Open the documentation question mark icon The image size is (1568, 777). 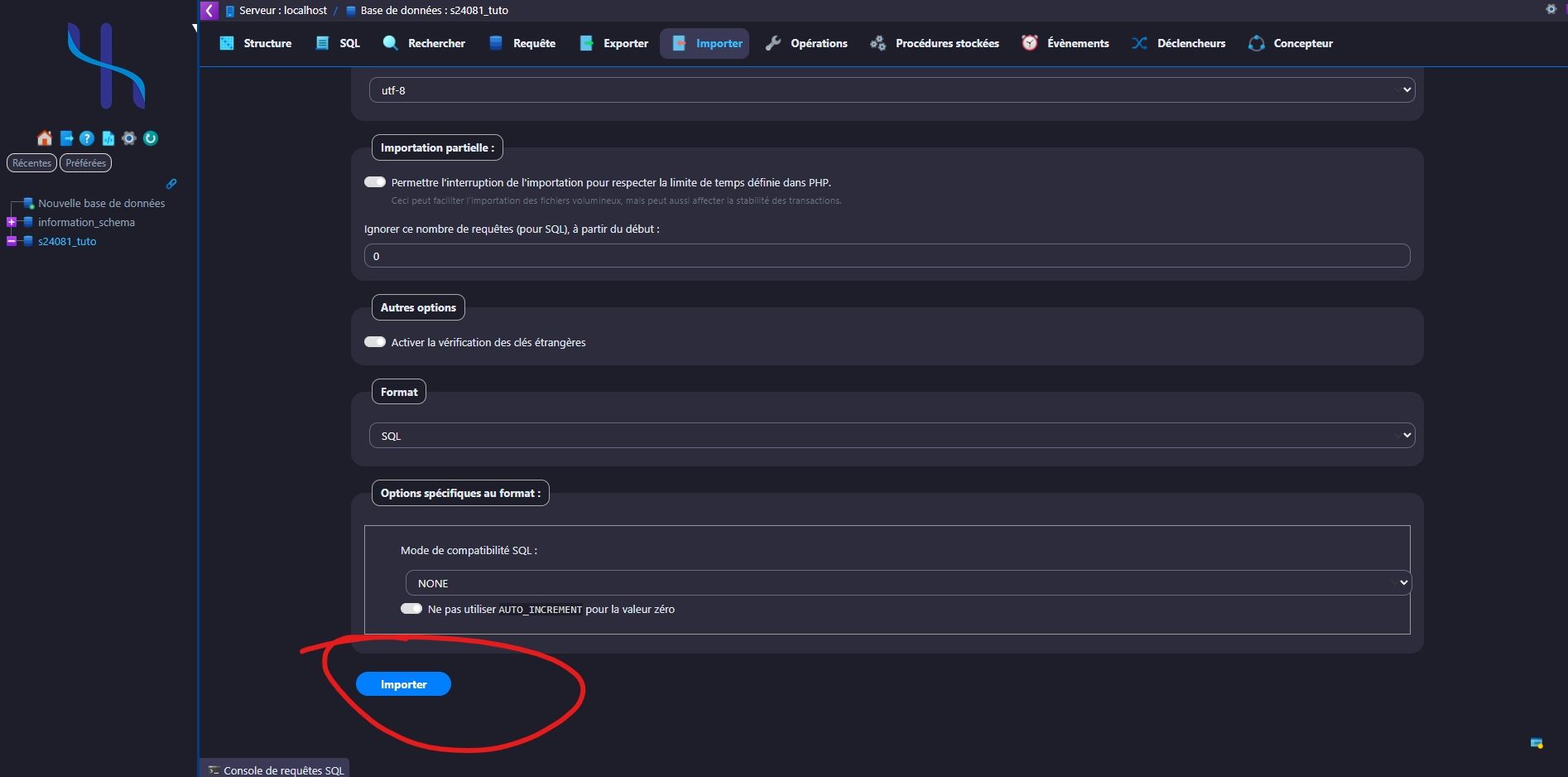tap(87, 138)
